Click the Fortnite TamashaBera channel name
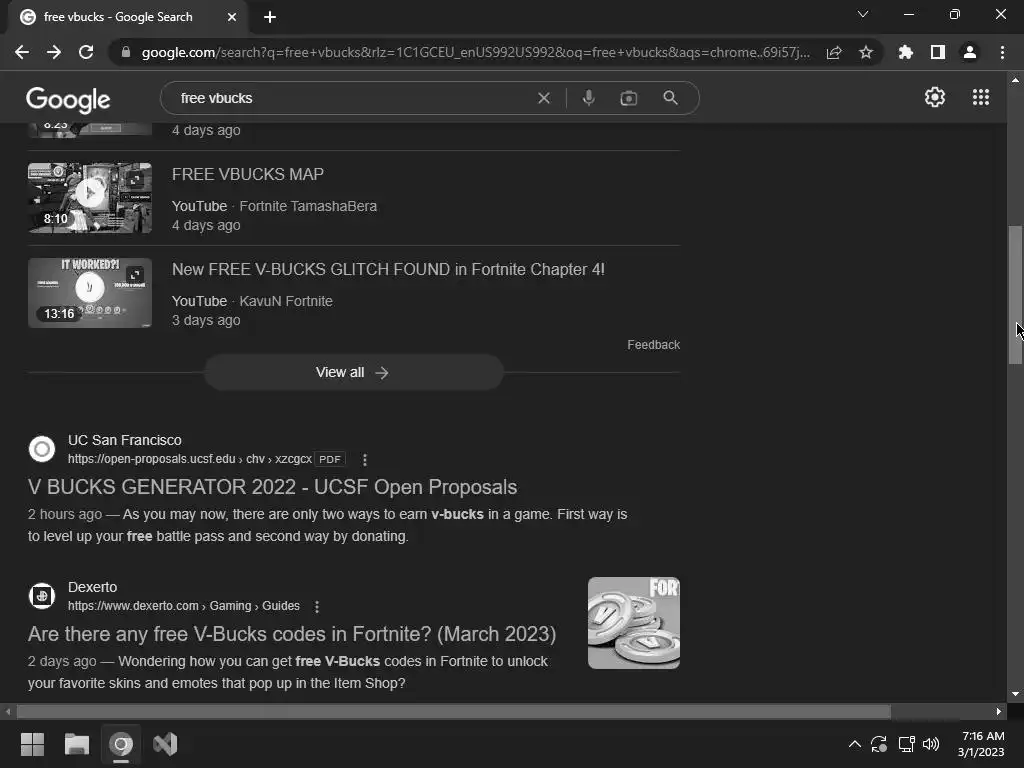The width and height of the screenshot is (1024, 768). (308, 206)
